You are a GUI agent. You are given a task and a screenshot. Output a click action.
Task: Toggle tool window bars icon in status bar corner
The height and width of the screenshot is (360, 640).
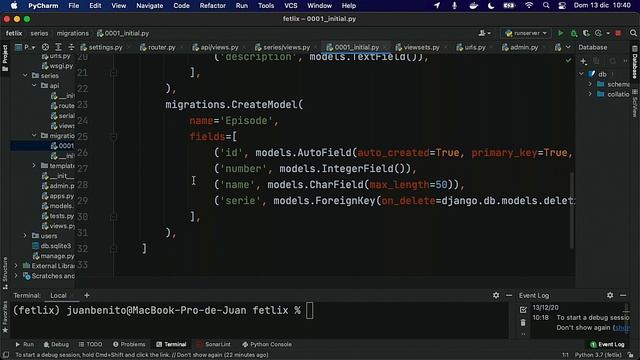6,355
